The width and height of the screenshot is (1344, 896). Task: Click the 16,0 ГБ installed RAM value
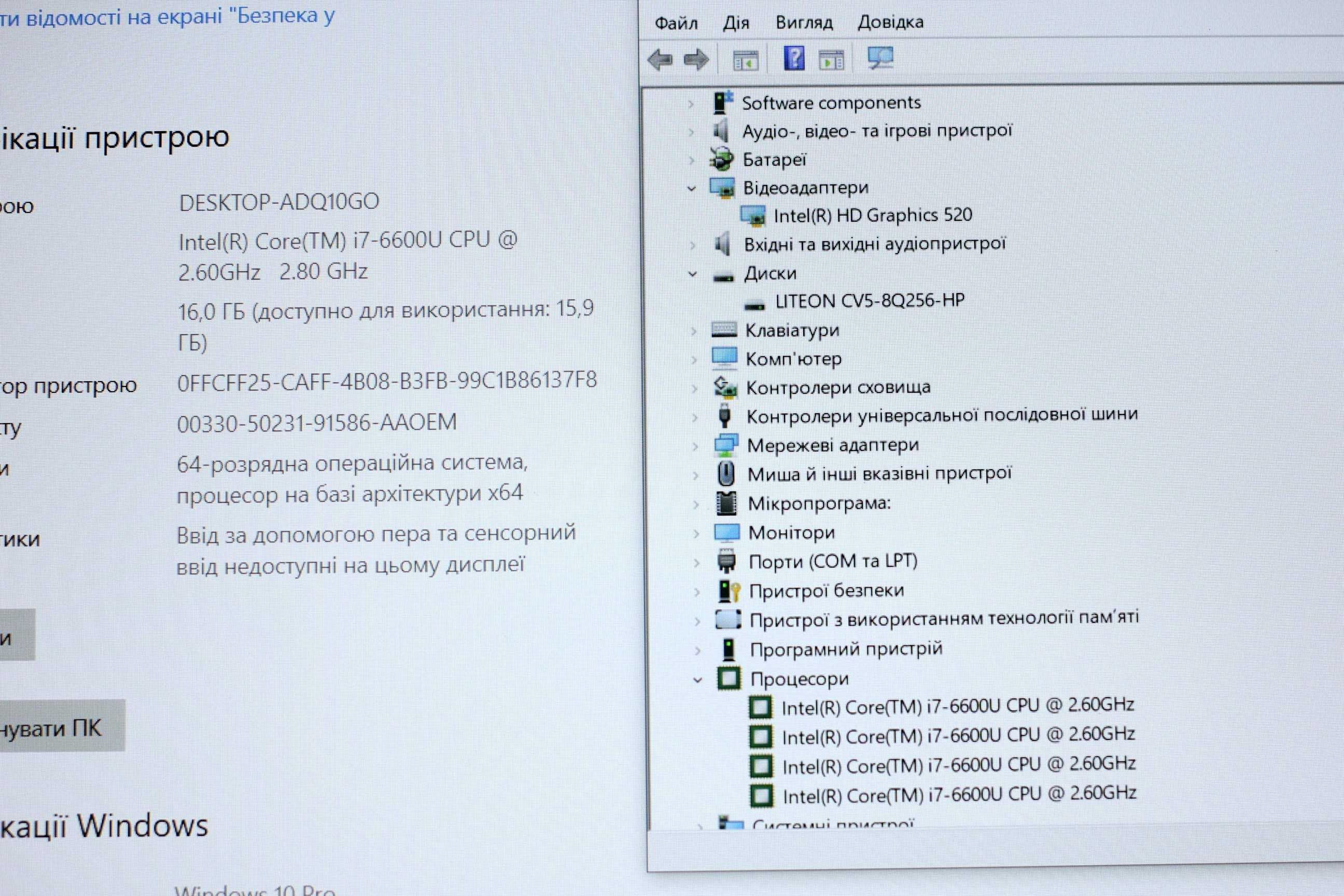click(x=386, y=326)
